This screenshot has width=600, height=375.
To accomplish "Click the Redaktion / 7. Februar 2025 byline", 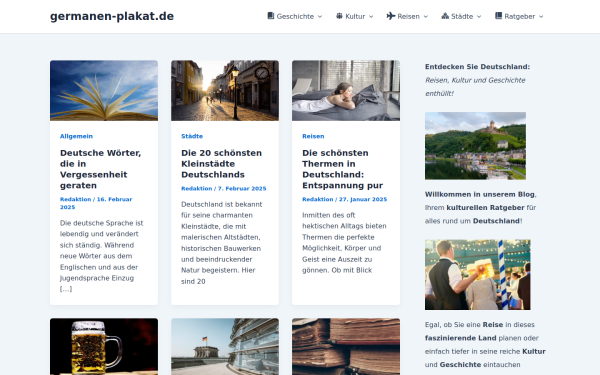I will 223,189.
